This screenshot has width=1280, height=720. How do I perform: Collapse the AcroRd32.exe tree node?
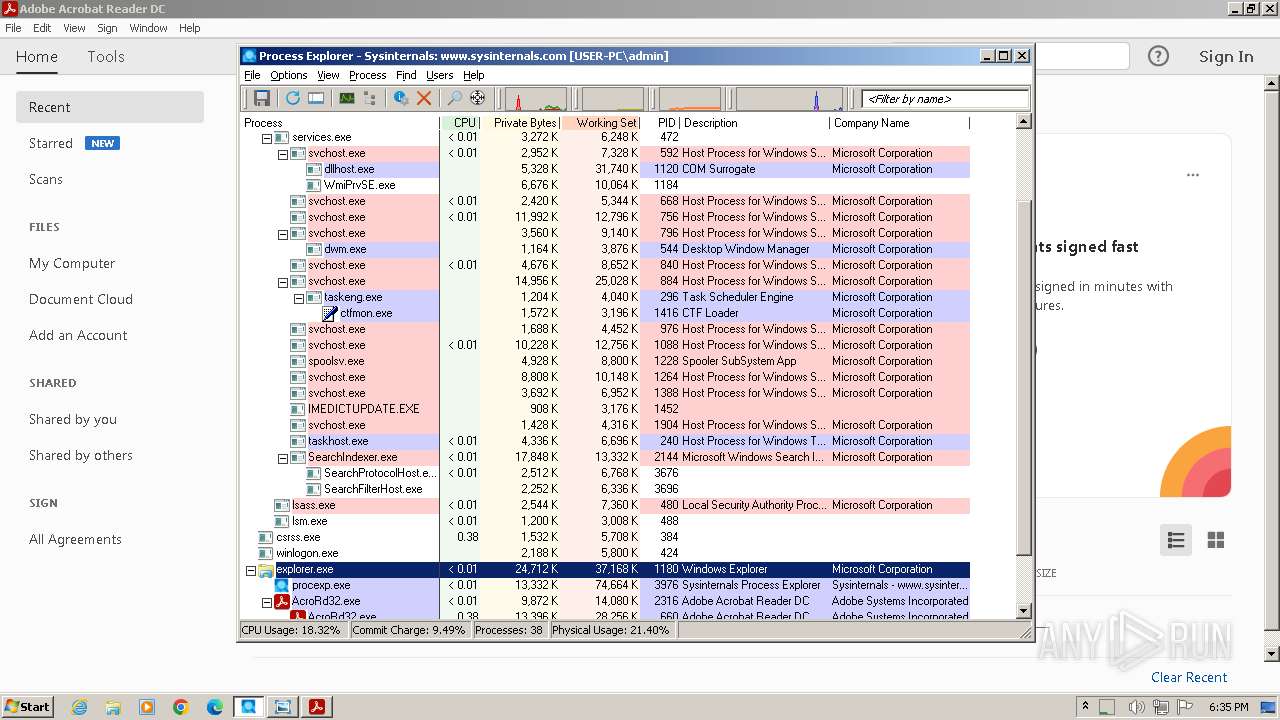click(x=267, y=602)
